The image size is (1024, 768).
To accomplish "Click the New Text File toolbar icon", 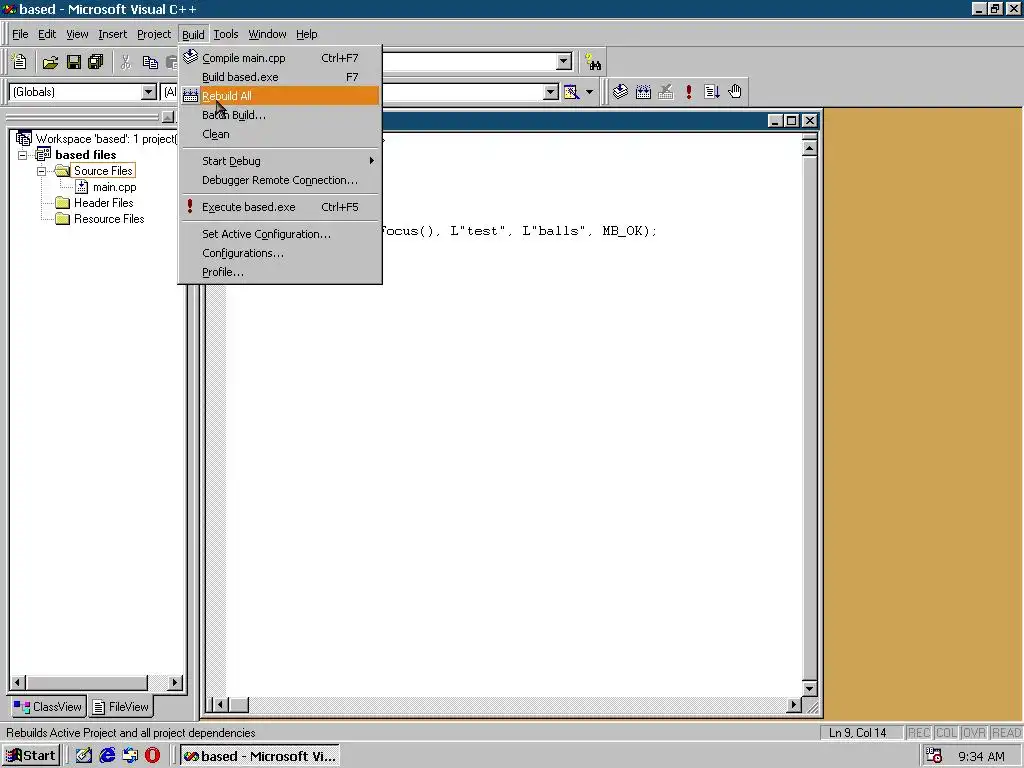I will [x=20, y=62].
